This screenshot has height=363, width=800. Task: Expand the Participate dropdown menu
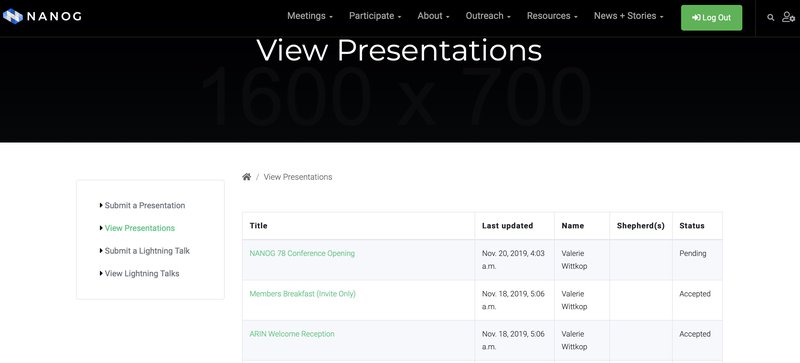[375, 16]
